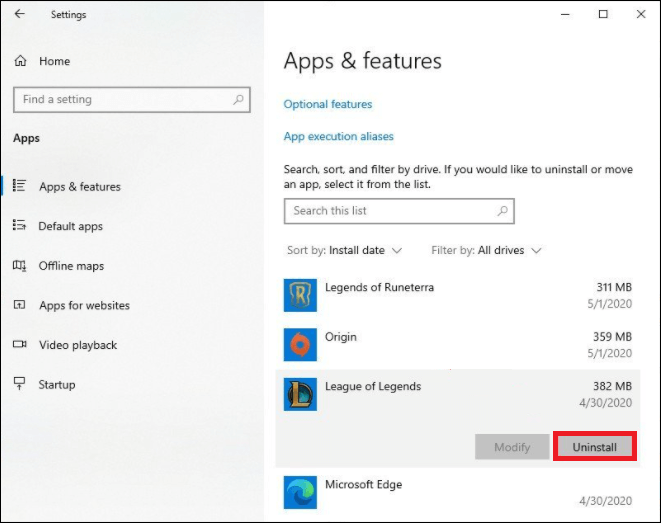The image size is (661, 523).
Task: Click the League of Legends app icon
Action: (300, 395)
